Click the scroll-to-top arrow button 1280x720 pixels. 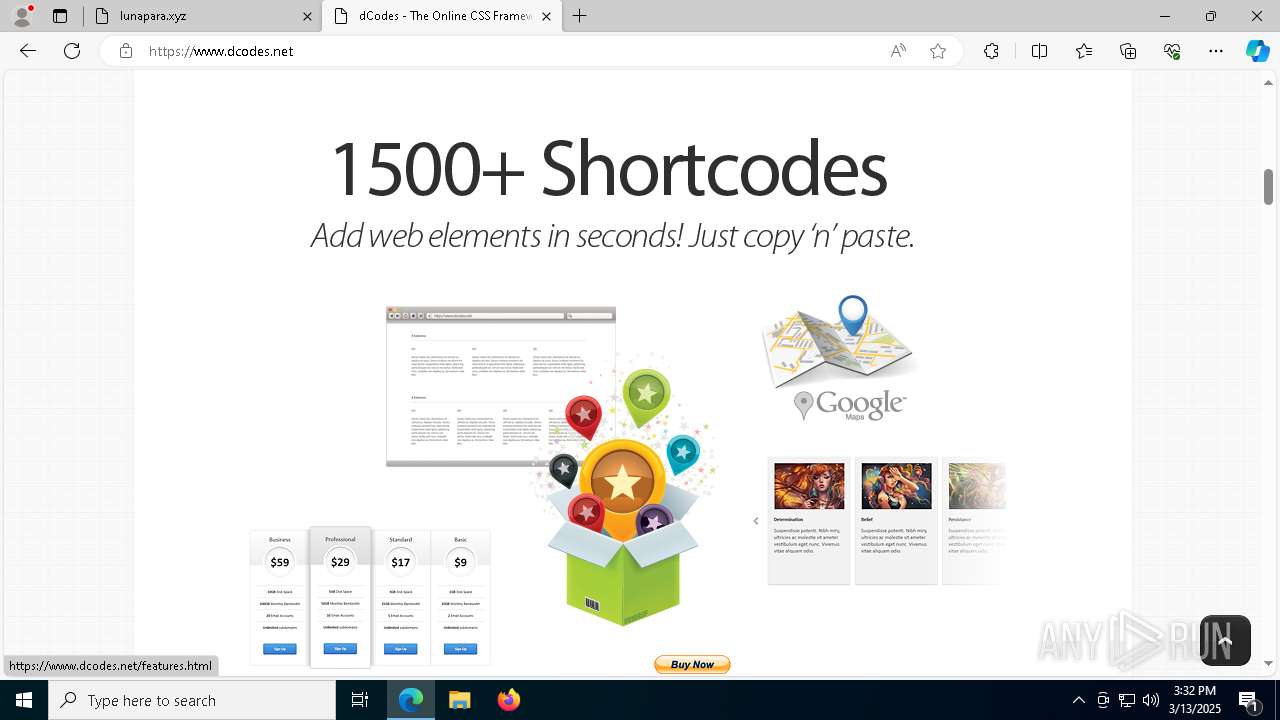coord(1225,640)
